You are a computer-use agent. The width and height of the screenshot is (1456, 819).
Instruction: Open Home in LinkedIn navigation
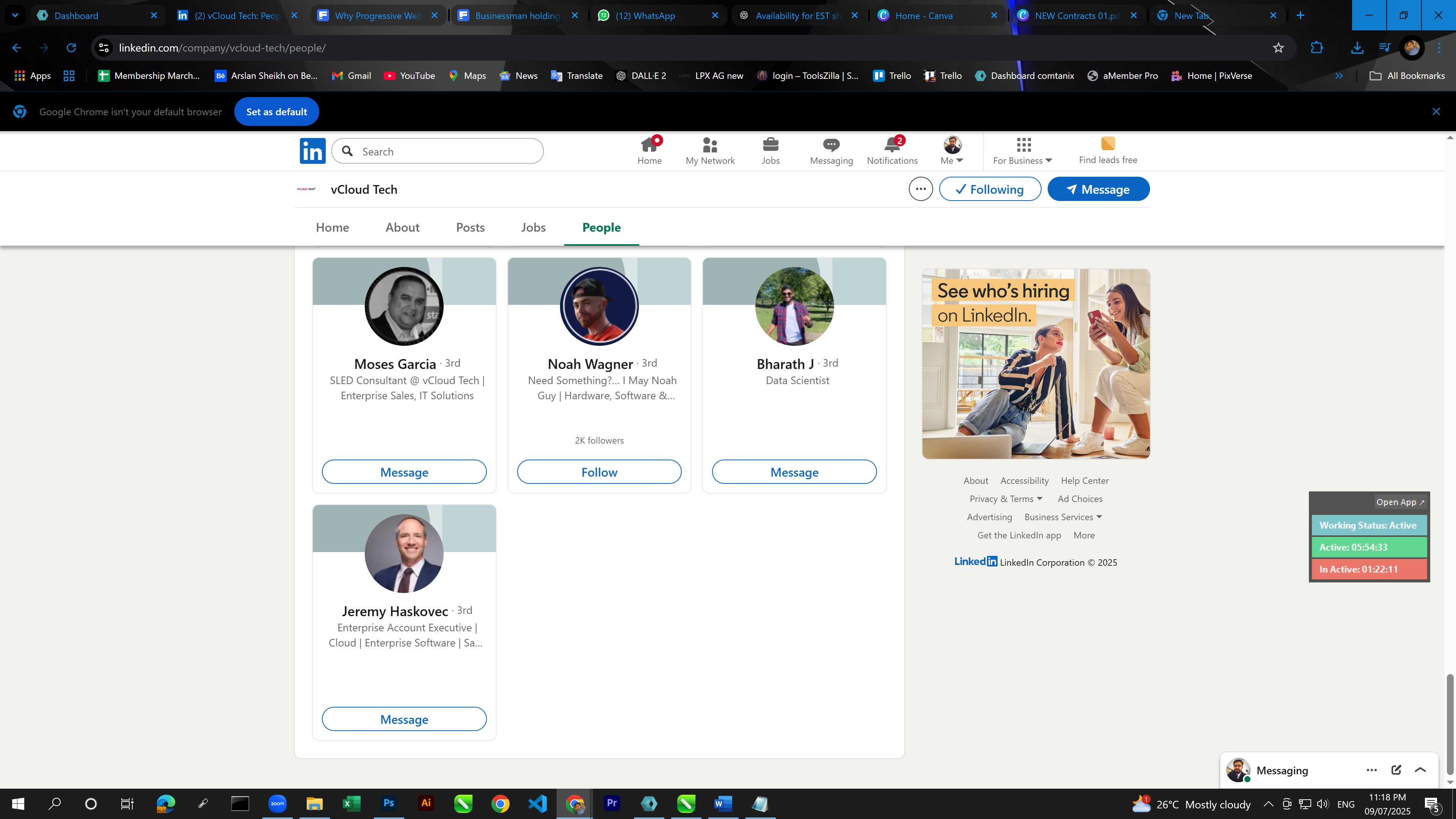(650, 151)
